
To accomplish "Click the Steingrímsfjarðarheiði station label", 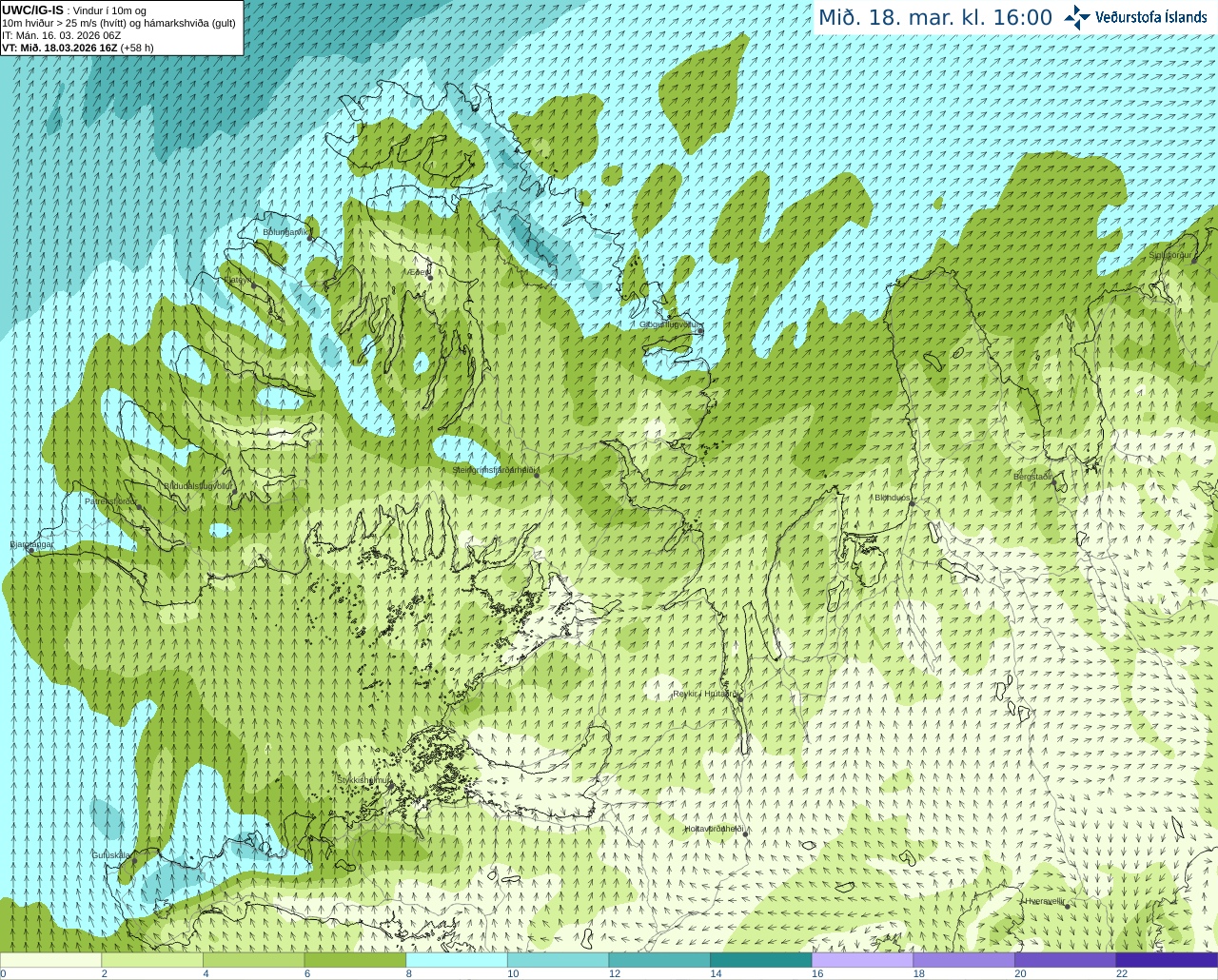I will coord(495,470).
